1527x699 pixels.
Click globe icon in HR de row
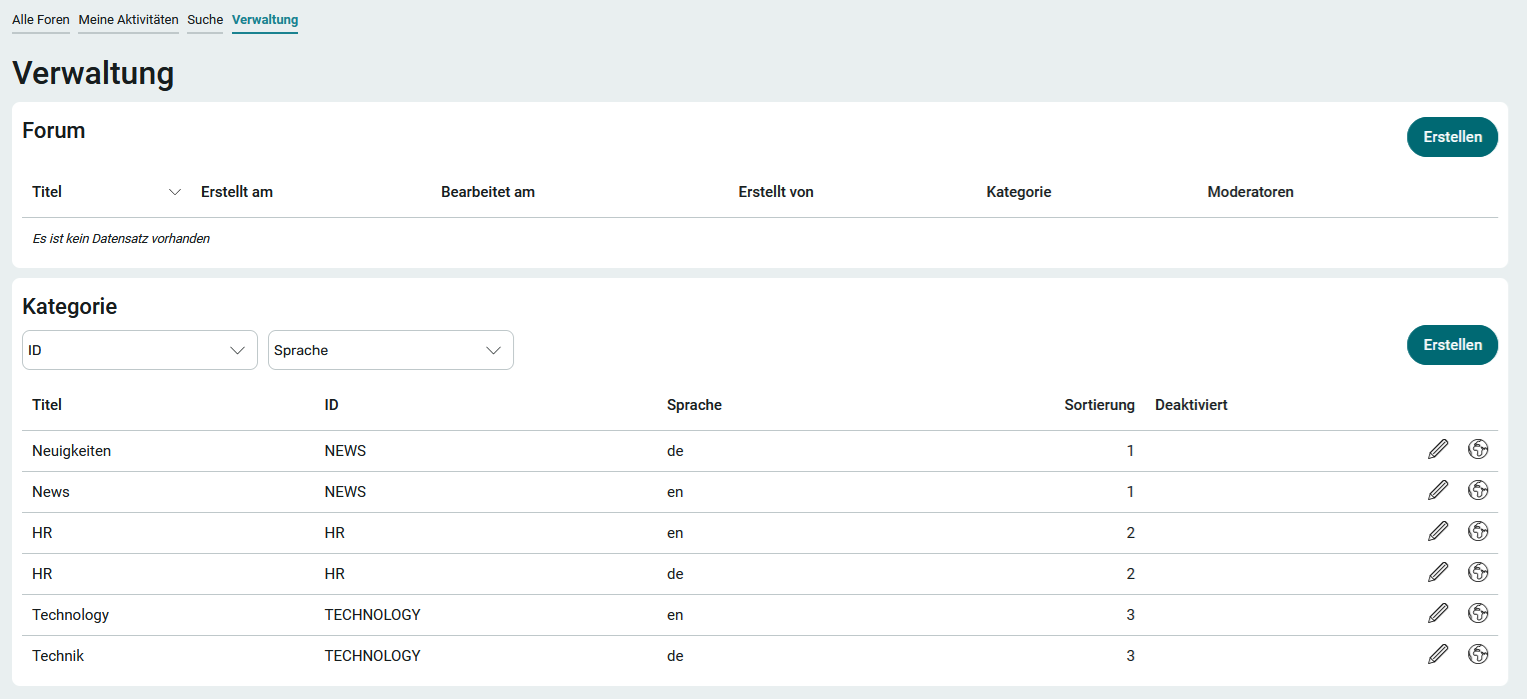pos(1478,573)
